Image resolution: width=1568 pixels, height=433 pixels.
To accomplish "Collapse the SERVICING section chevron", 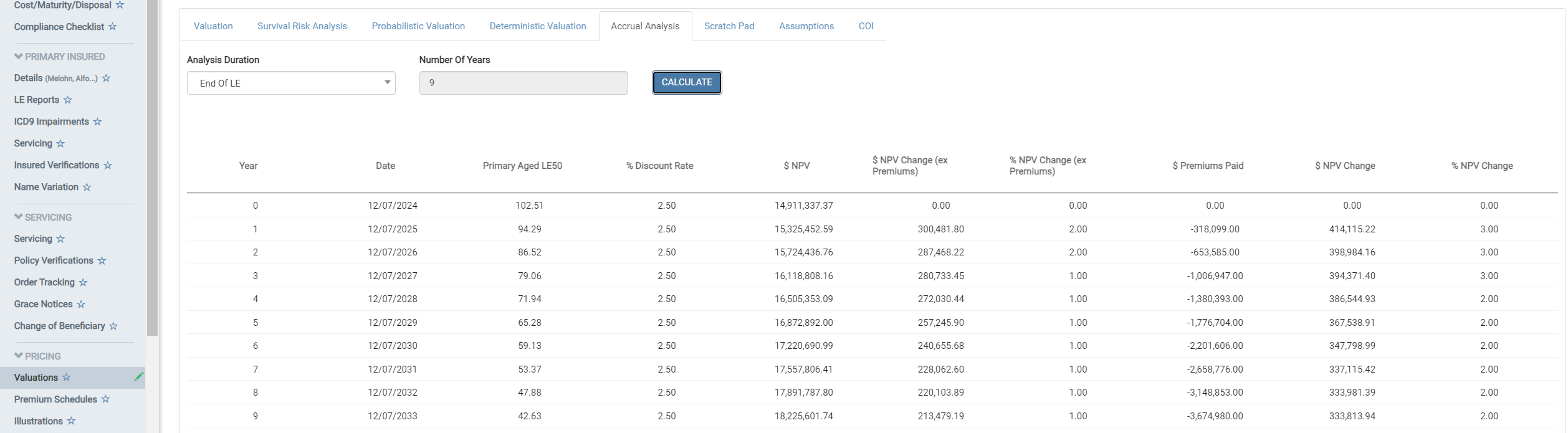I will point(19,217).
